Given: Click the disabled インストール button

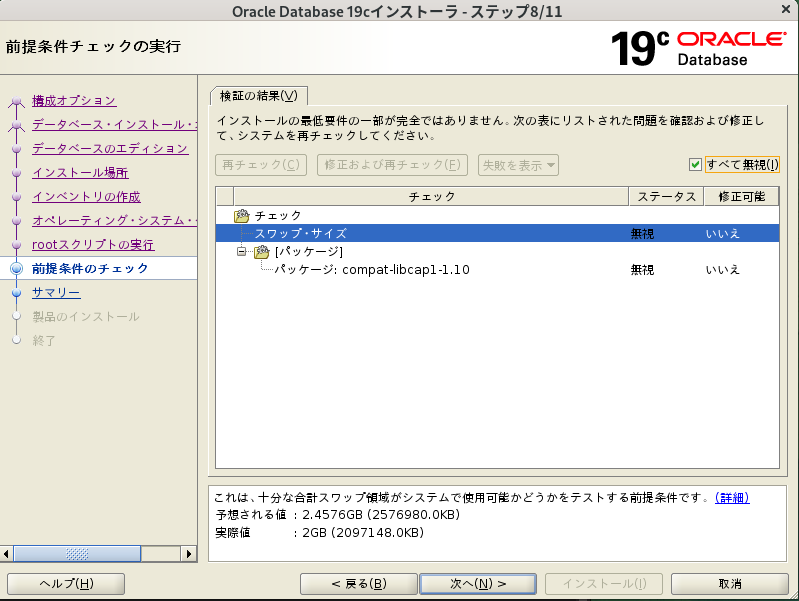Looking at the screenshot, I should [604, 584].
